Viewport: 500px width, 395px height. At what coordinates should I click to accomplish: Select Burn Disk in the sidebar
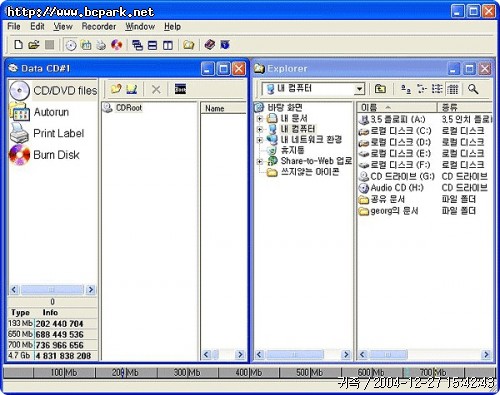[x=44, y=155]
